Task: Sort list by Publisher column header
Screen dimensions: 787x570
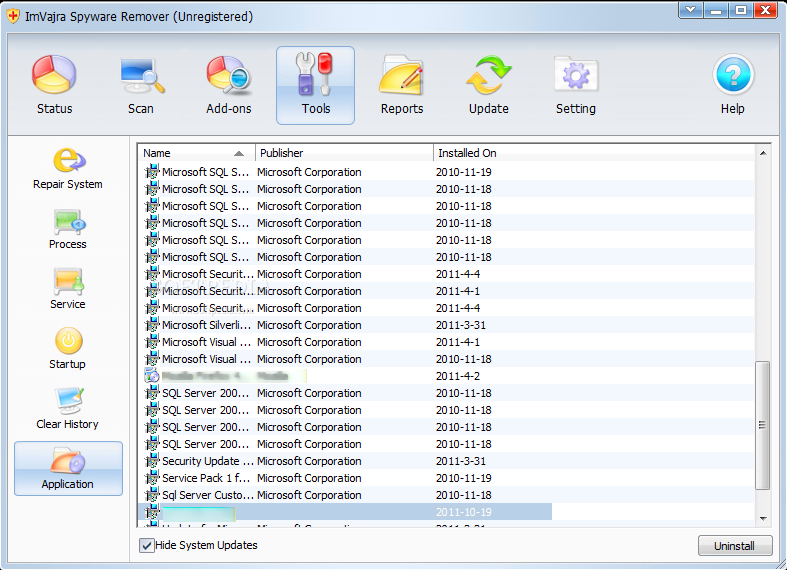Action: [x=344, y=153]
